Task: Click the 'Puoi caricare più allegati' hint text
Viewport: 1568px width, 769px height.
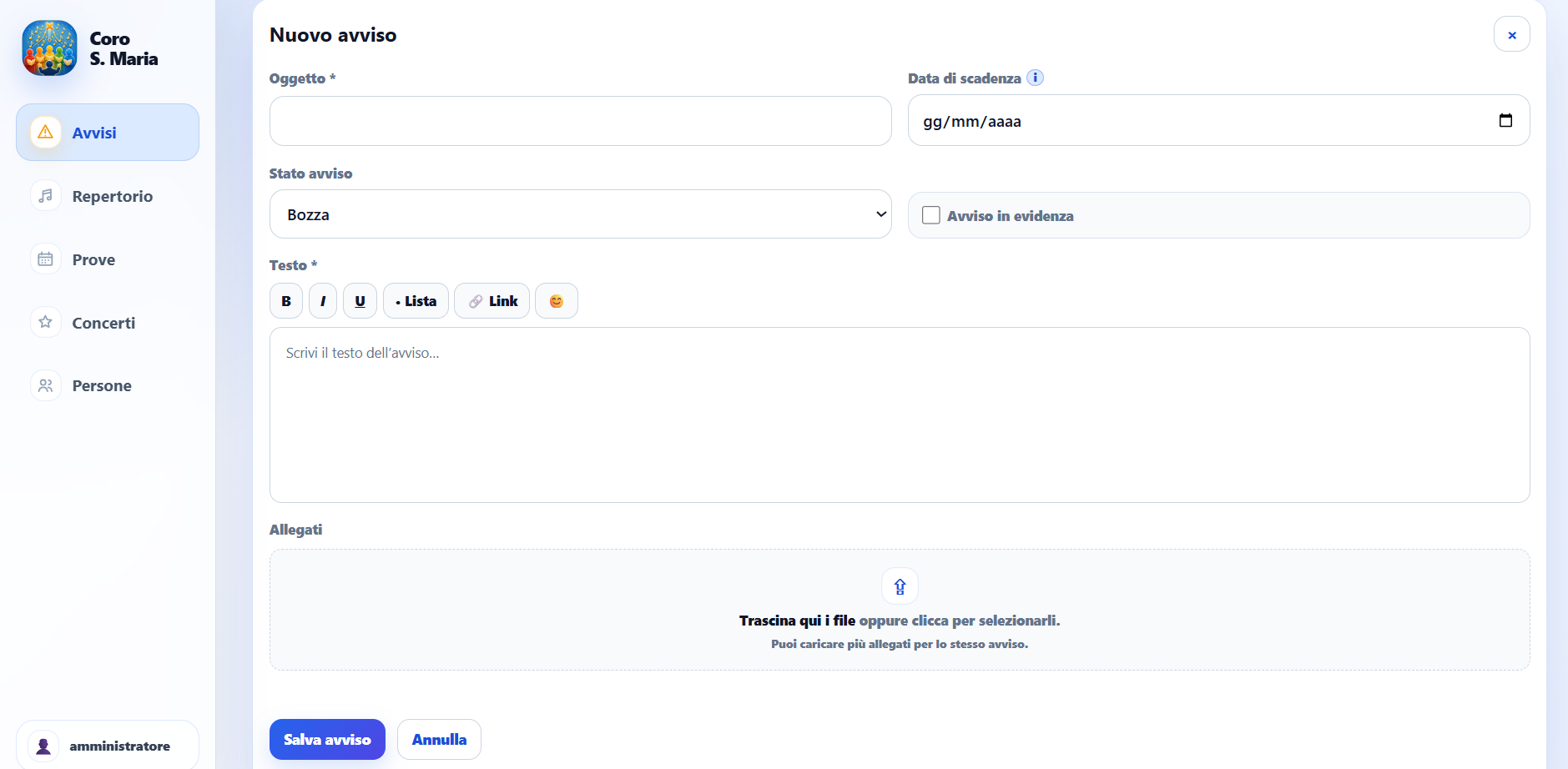Action: point(900,644)
